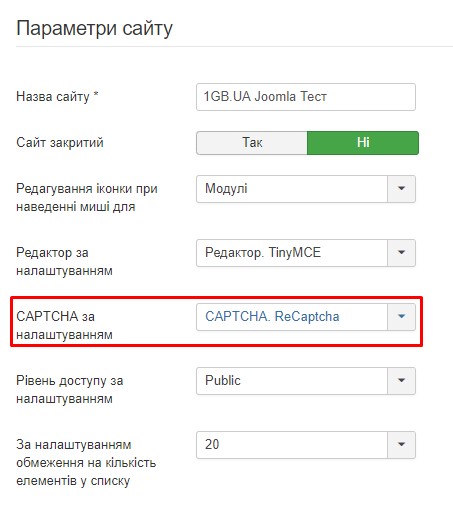
Task: Click Редагування іконки при наведенні label
Action: click(x=87, y=198)
